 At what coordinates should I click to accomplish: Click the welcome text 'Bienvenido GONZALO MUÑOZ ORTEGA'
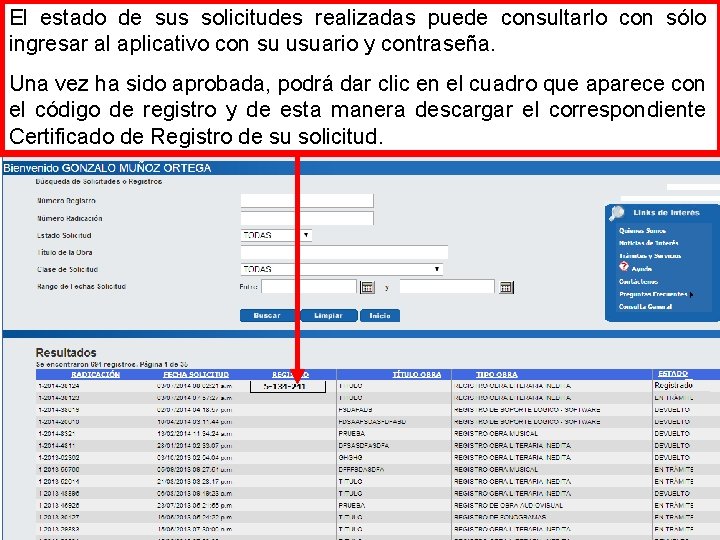[x=107, y=168]
